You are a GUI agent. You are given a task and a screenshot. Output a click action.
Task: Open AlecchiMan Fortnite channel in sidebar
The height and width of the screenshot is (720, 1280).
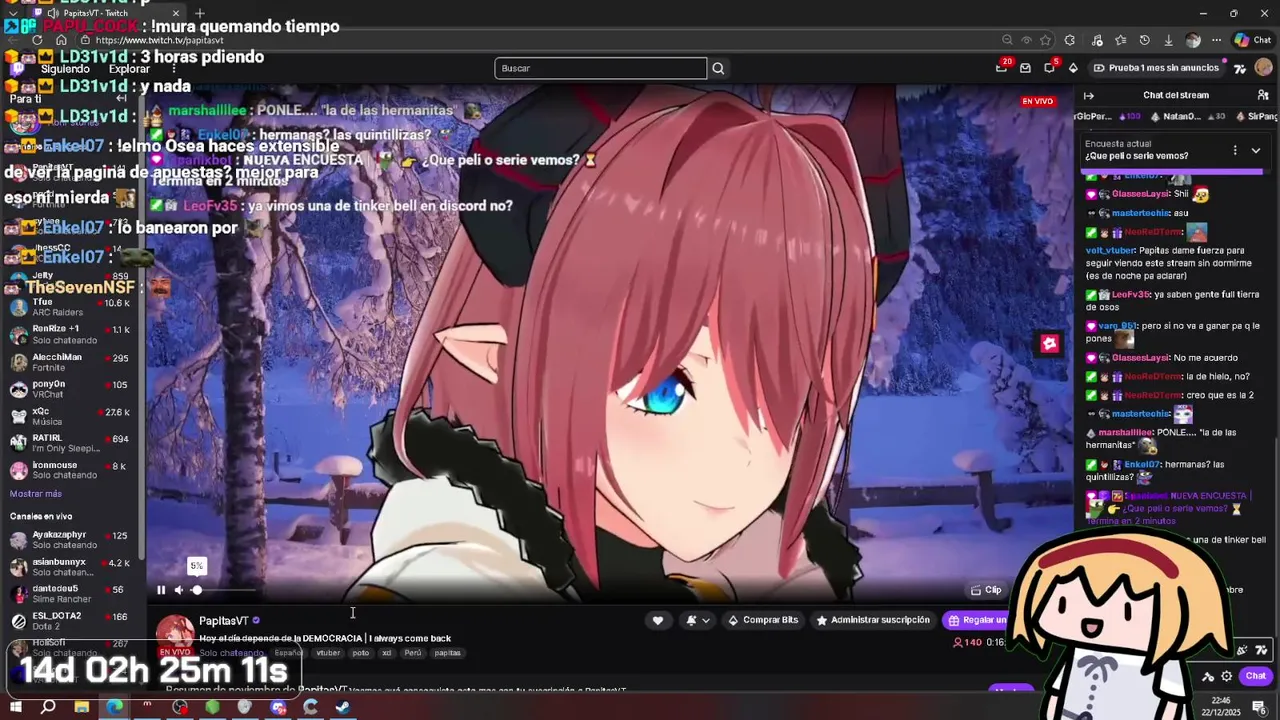point(70,362)
